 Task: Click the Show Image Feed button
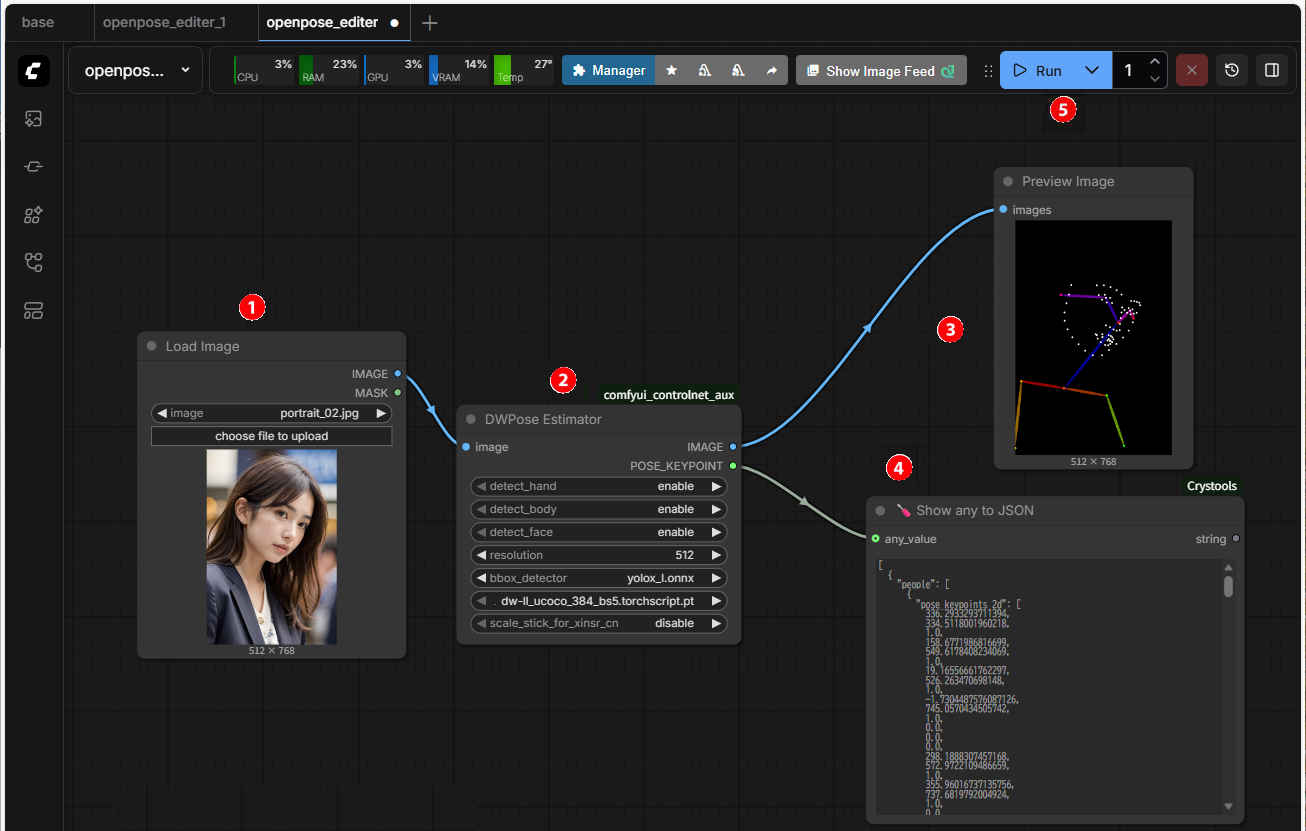pos(880,71)
